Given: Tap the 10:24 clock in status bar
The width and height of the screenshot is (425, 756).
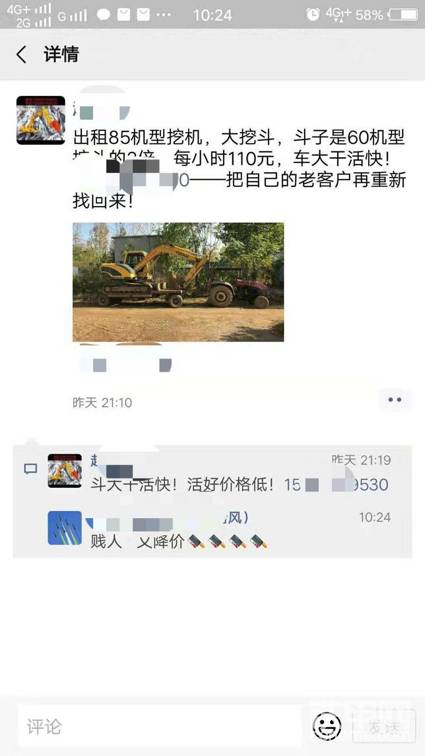Looking at the screenshot, I should (x=212, y=15).
